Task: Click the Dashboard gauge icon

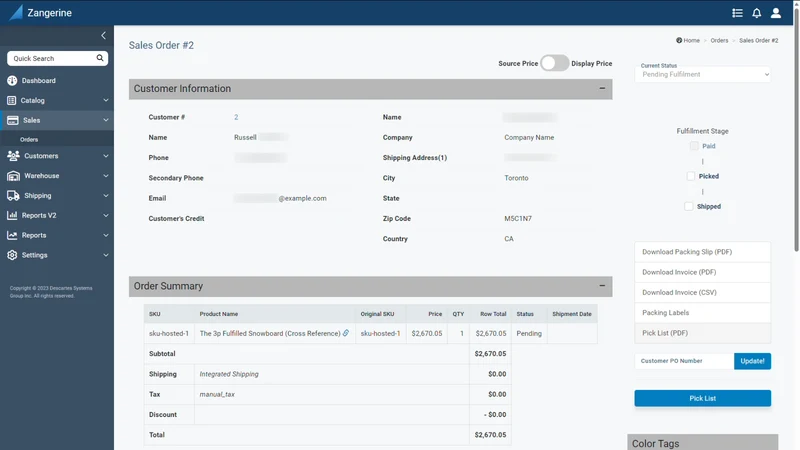Action: pos(12,81)
